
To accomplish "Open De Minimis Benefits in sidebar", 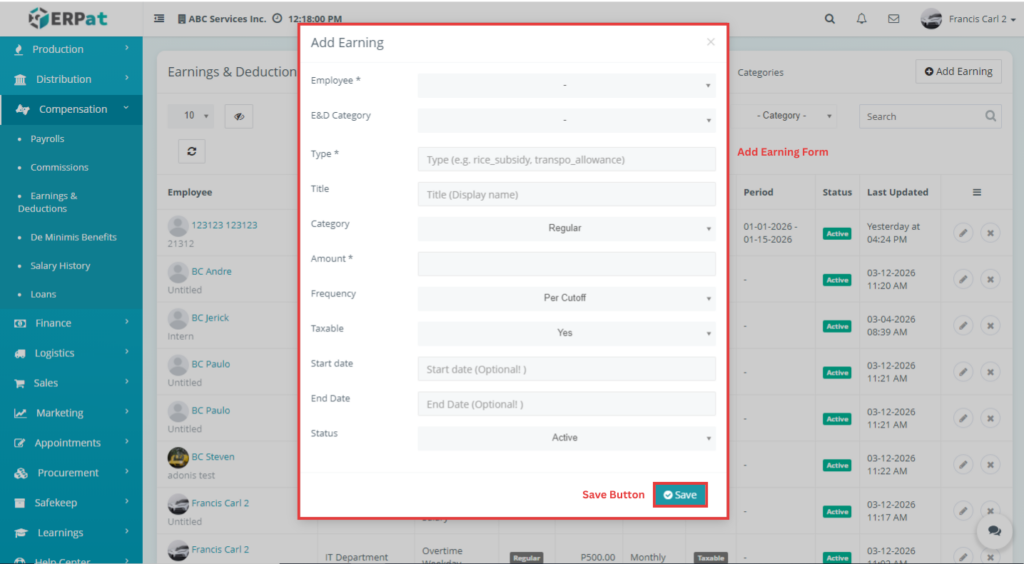I will point(73,238).
